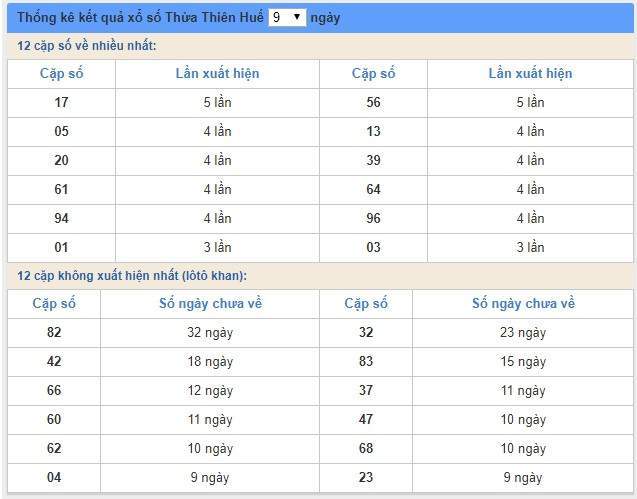The height and width of the screenshot is (499, 637).
Task: Click first 'Cặp số' column header
Action: 61,74
